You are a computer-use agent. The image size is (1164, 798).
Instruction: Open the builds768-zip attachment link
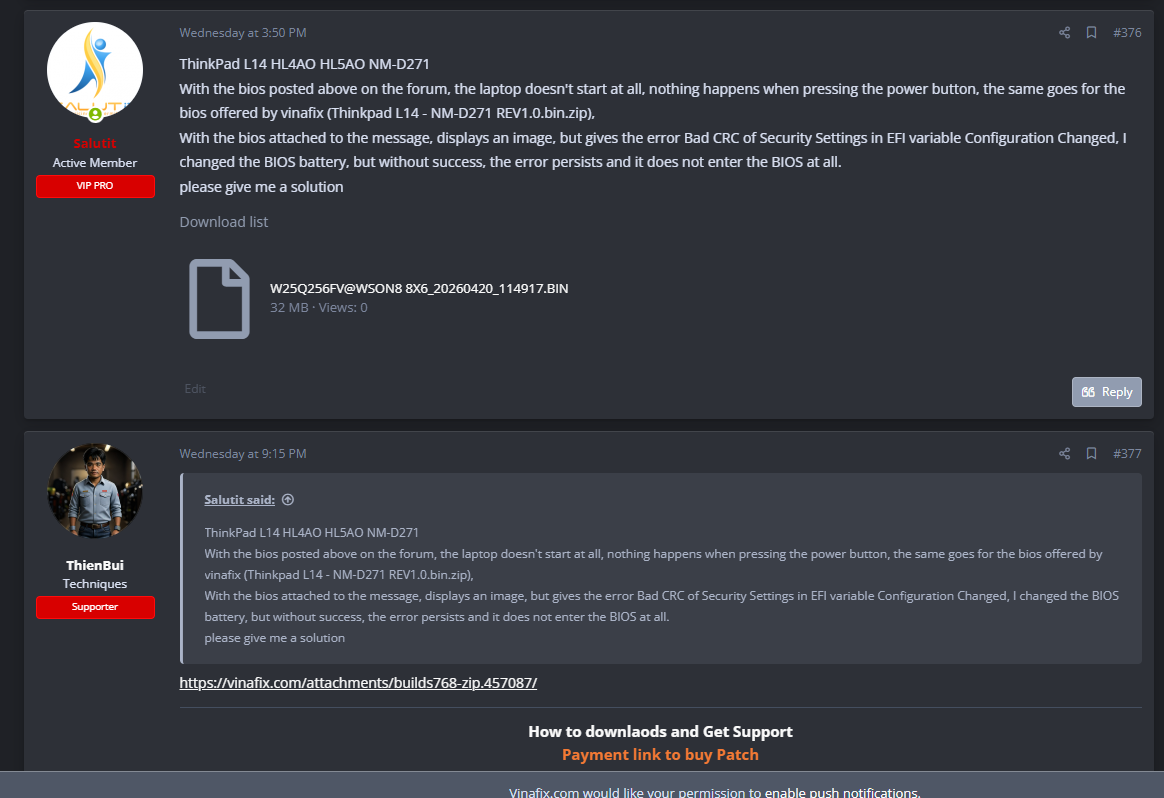click(358, 682)
